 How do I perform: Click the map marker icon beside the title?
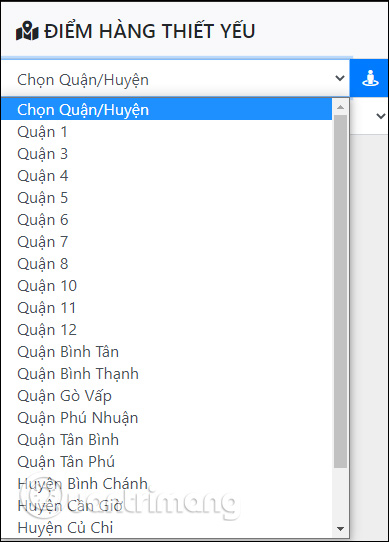pyautogui.click(x=27, y=31)
